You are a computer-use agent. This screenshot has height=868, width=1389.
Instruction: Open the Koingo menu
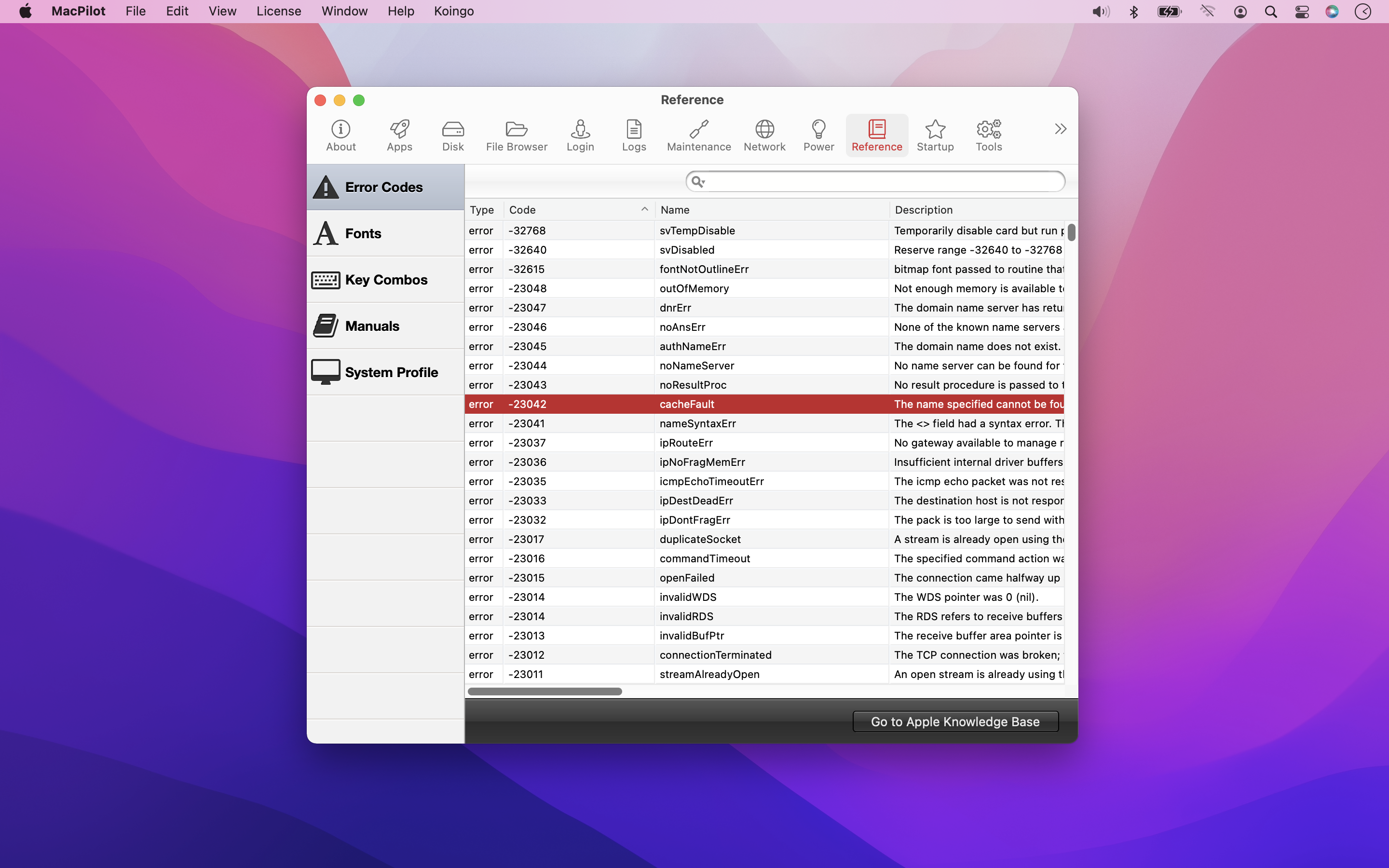point(453,12)
